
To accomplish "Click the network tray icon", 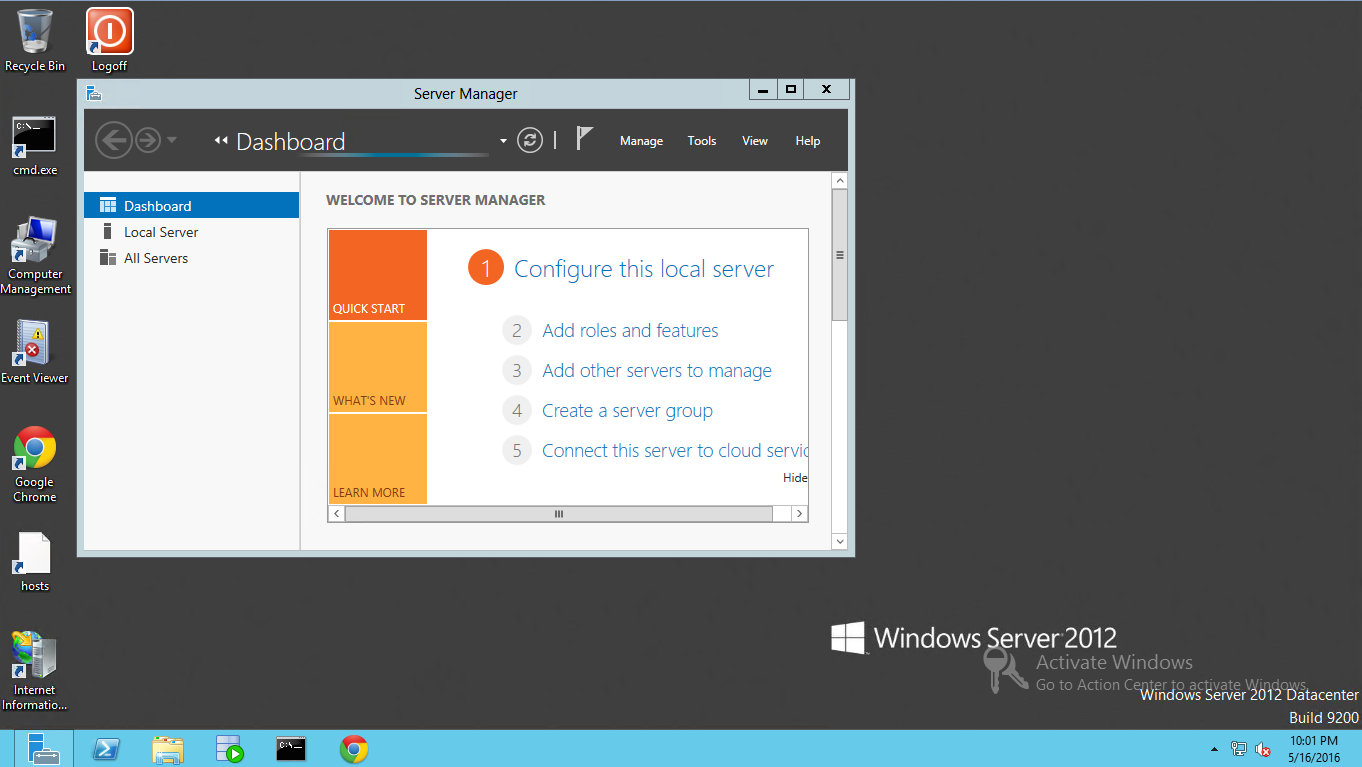I will pyautogui.click(x=1239, y=749).
